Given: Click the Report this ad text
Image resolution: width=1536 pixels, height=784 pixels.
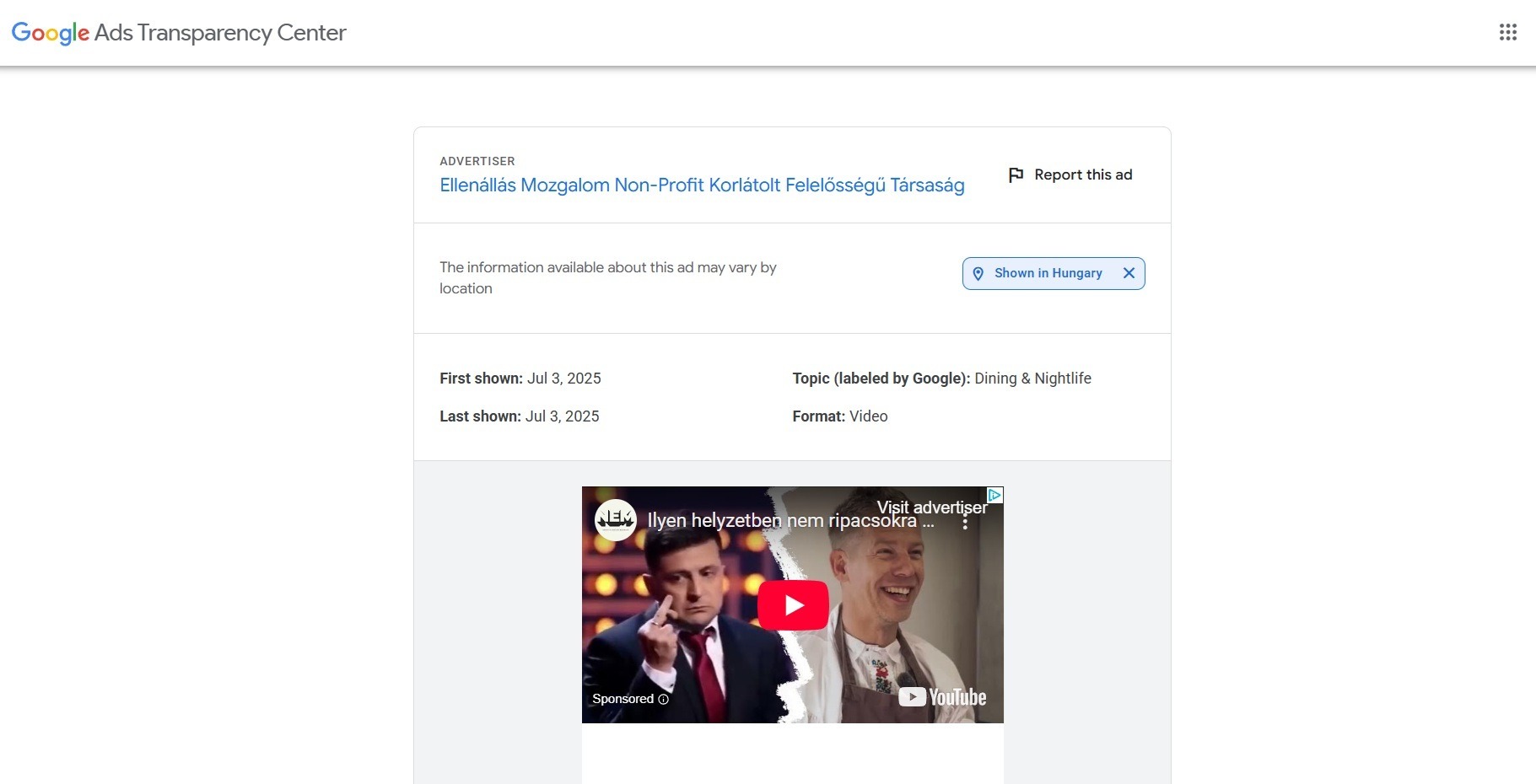Looking at the screenshot, I should (1083, 175).
